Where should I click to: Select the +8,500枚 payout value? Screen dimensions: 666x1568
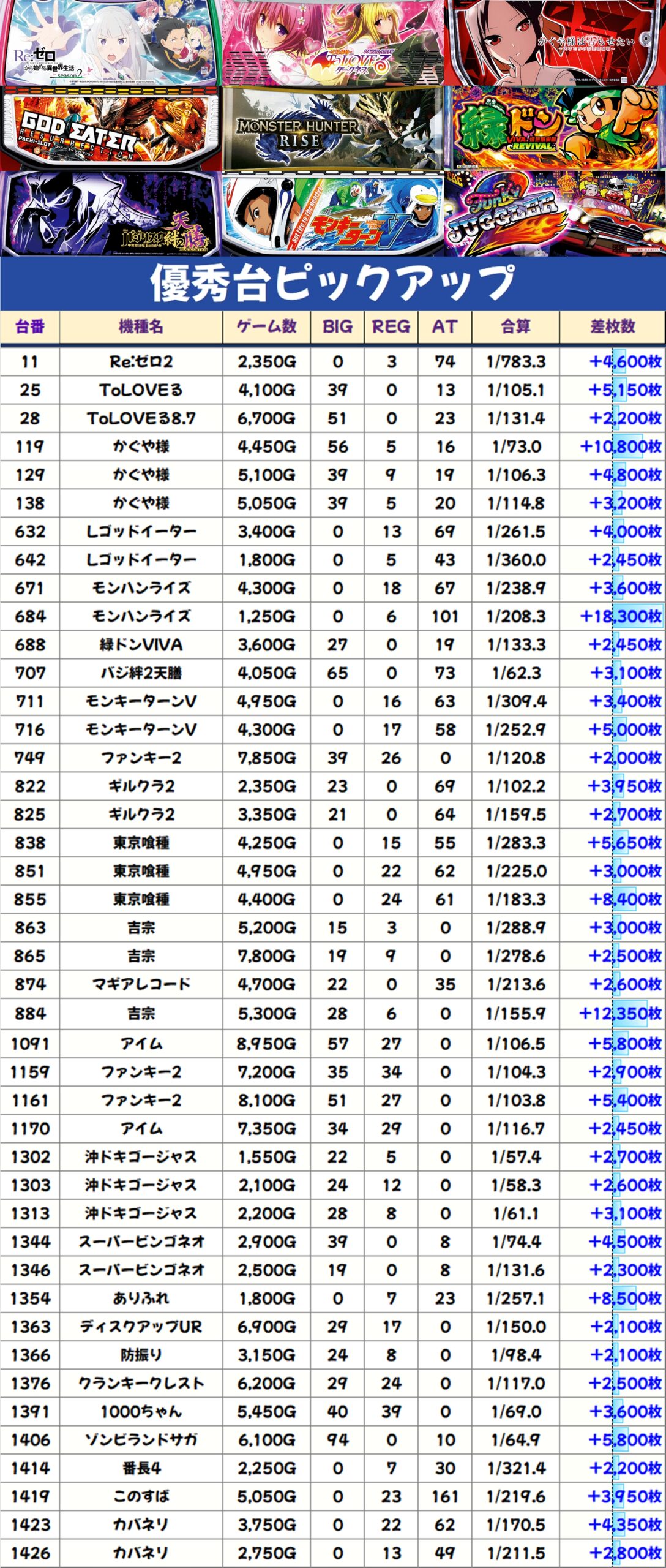[626, 1298]
